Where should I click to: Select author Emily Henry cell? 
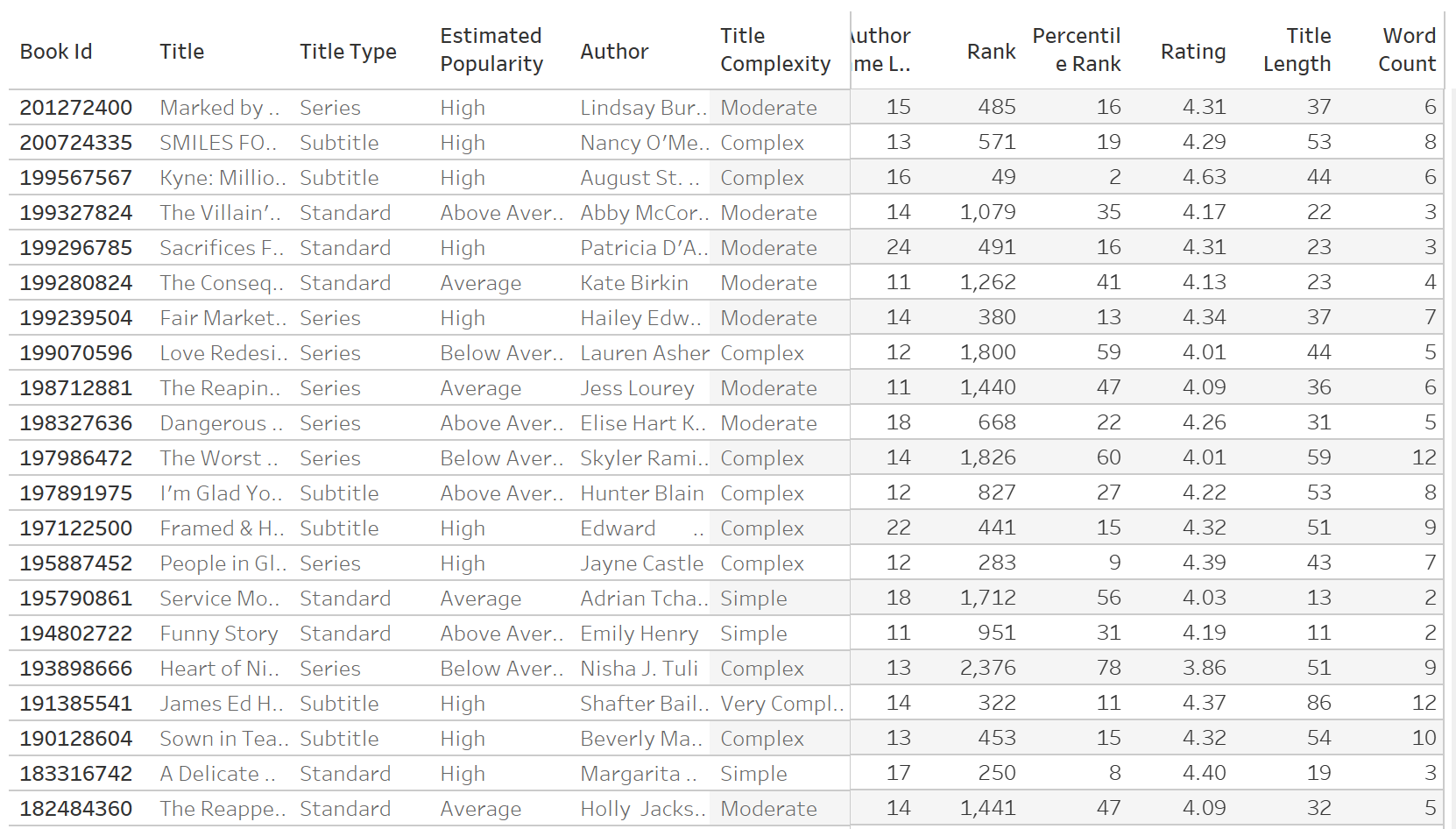click(x=640, y=634)
